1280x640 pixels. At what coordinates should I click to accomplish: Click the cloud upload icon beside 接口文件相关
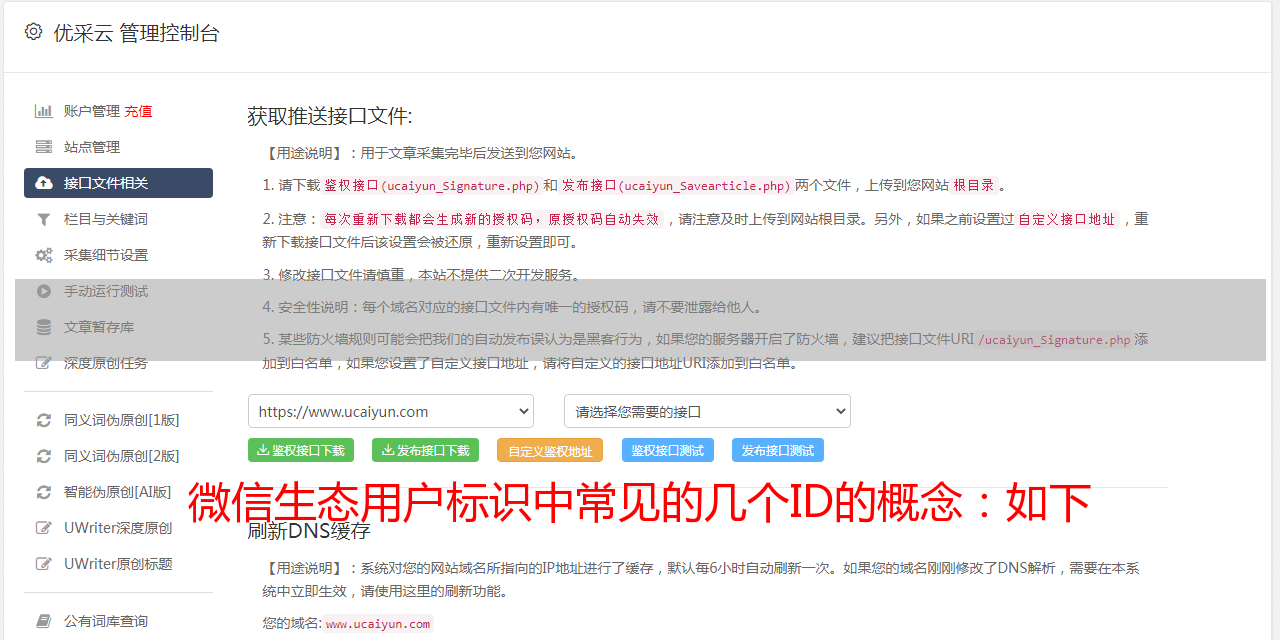(44, 183)
